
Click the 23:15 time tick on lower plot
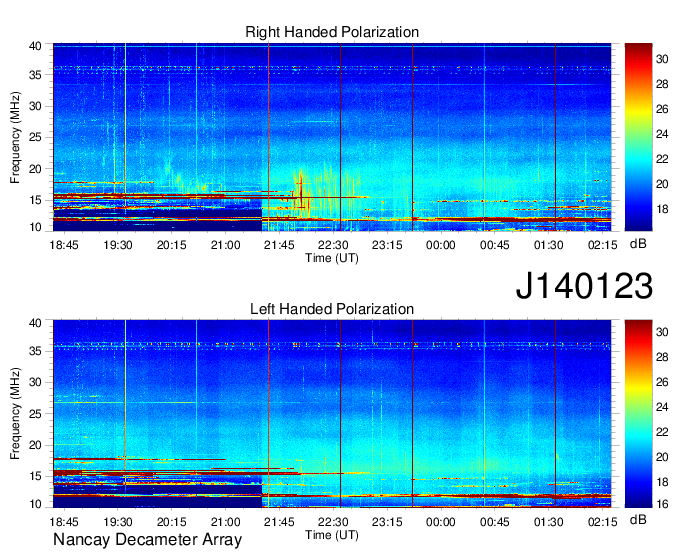point(387,522)
